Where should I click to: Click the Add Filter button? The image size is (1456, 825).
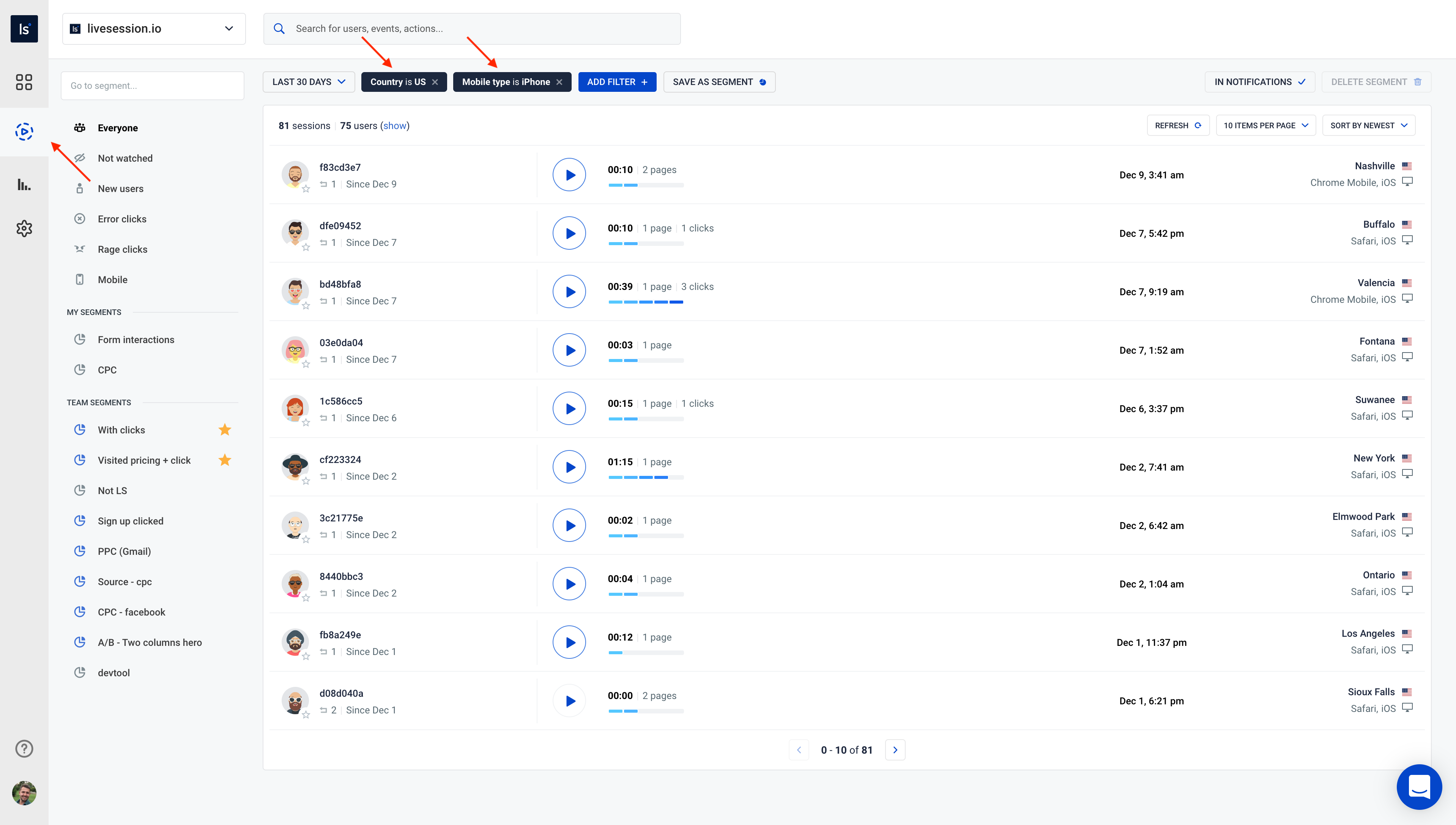coord(615,81)
